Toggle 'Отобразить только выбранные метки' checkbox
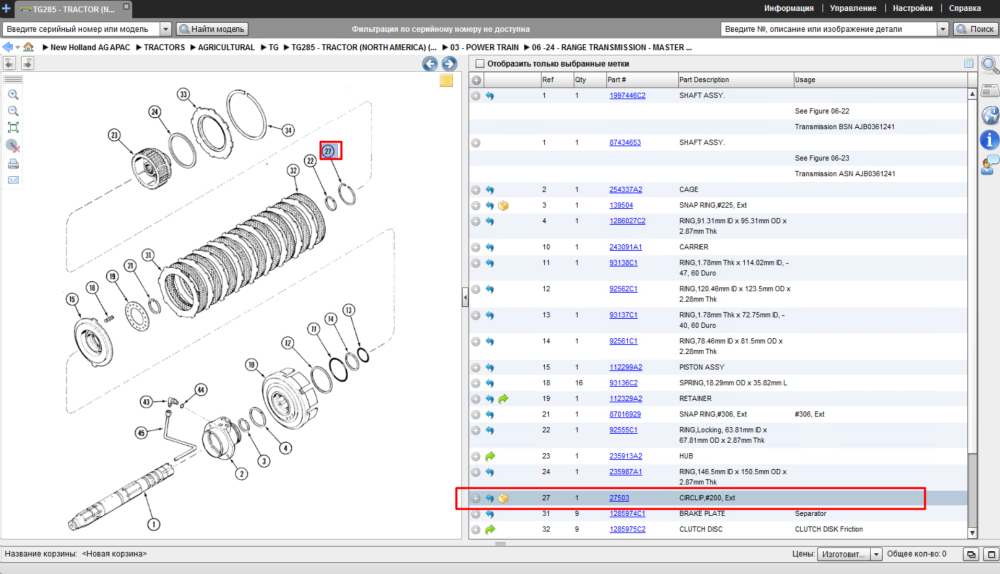1000x574 pixels. (x=480, y=64)
